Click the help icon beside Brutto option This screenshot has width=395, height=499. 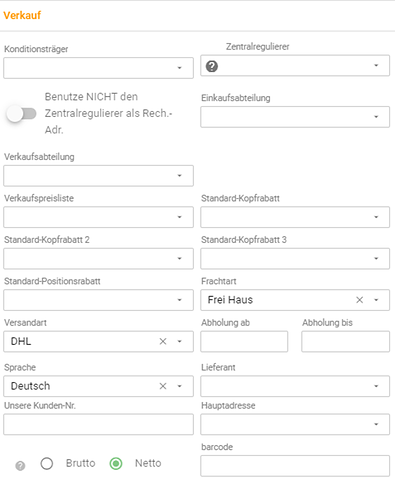pos(20,466)
